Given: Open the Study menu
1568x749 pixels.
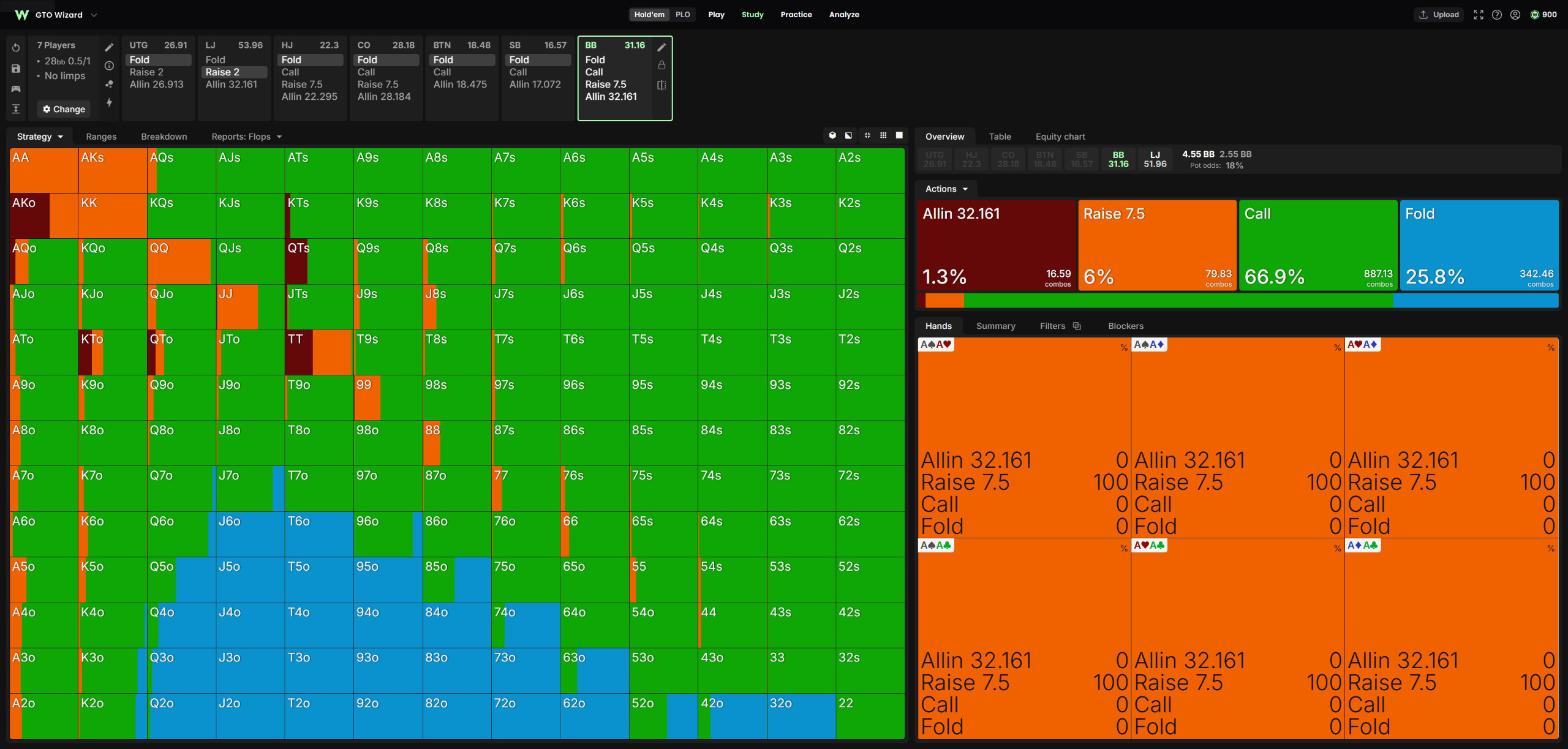Looking at the screenshot, I should (x=752, y=15).
